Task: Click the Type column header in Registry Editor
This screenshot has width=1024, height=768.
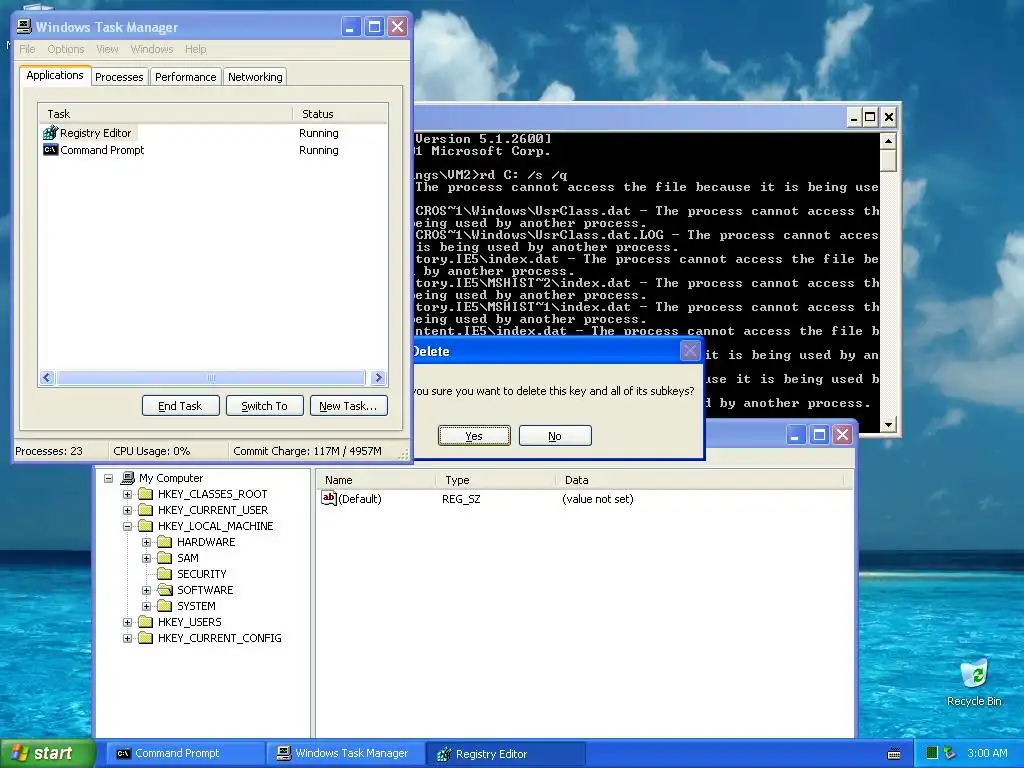Action: [495, 480]
